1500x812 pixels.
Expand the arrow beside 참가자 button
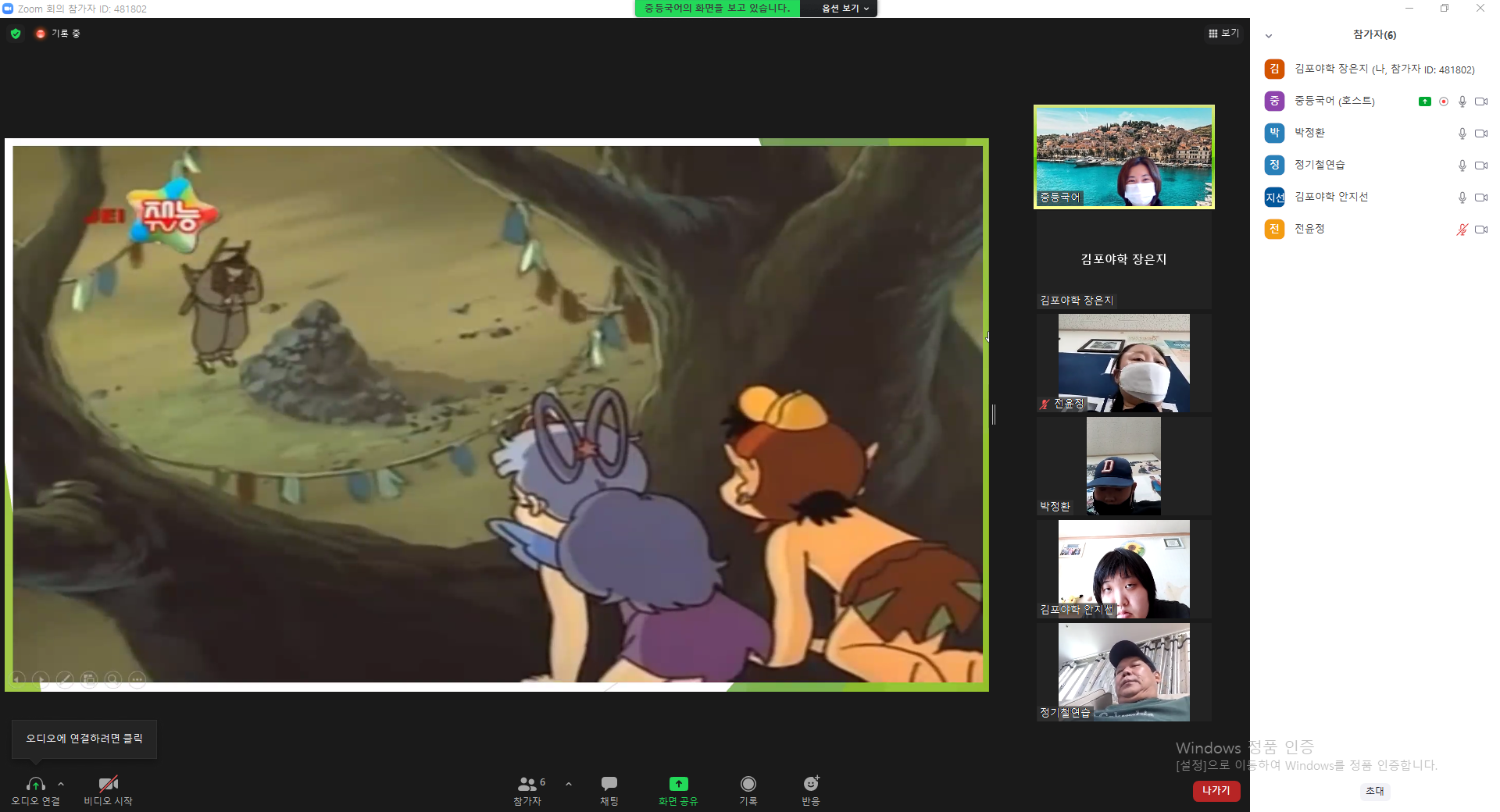(x=569, y=784)
